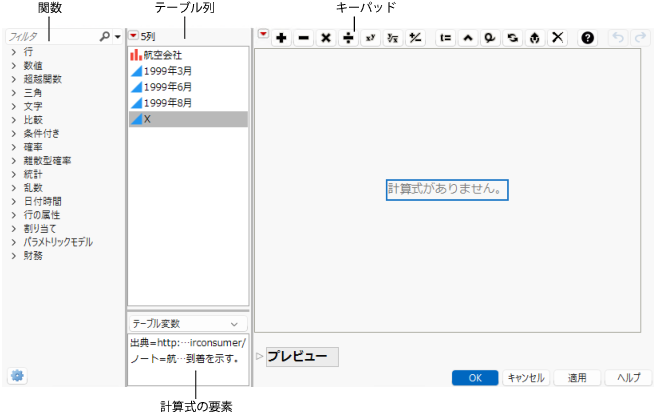Image resolution: width=656 pixels, height=415 pixels.
Task: Expand the 超越関数 function category
Action: pyautogui.click(x=14, y=79)
